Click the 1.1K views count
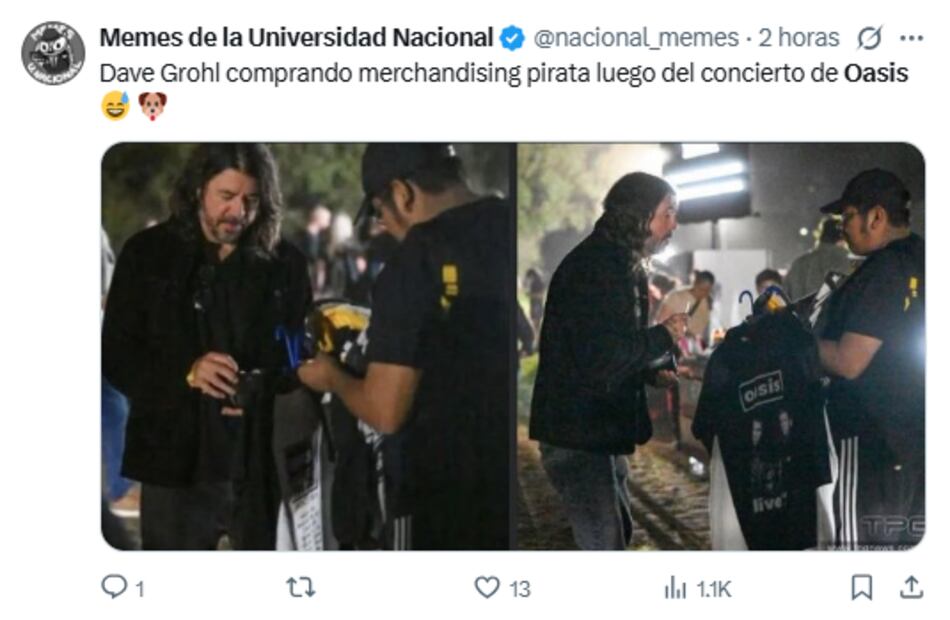This screenshot has height=620, width=950. pyautogui.click(x=714, y=589)
